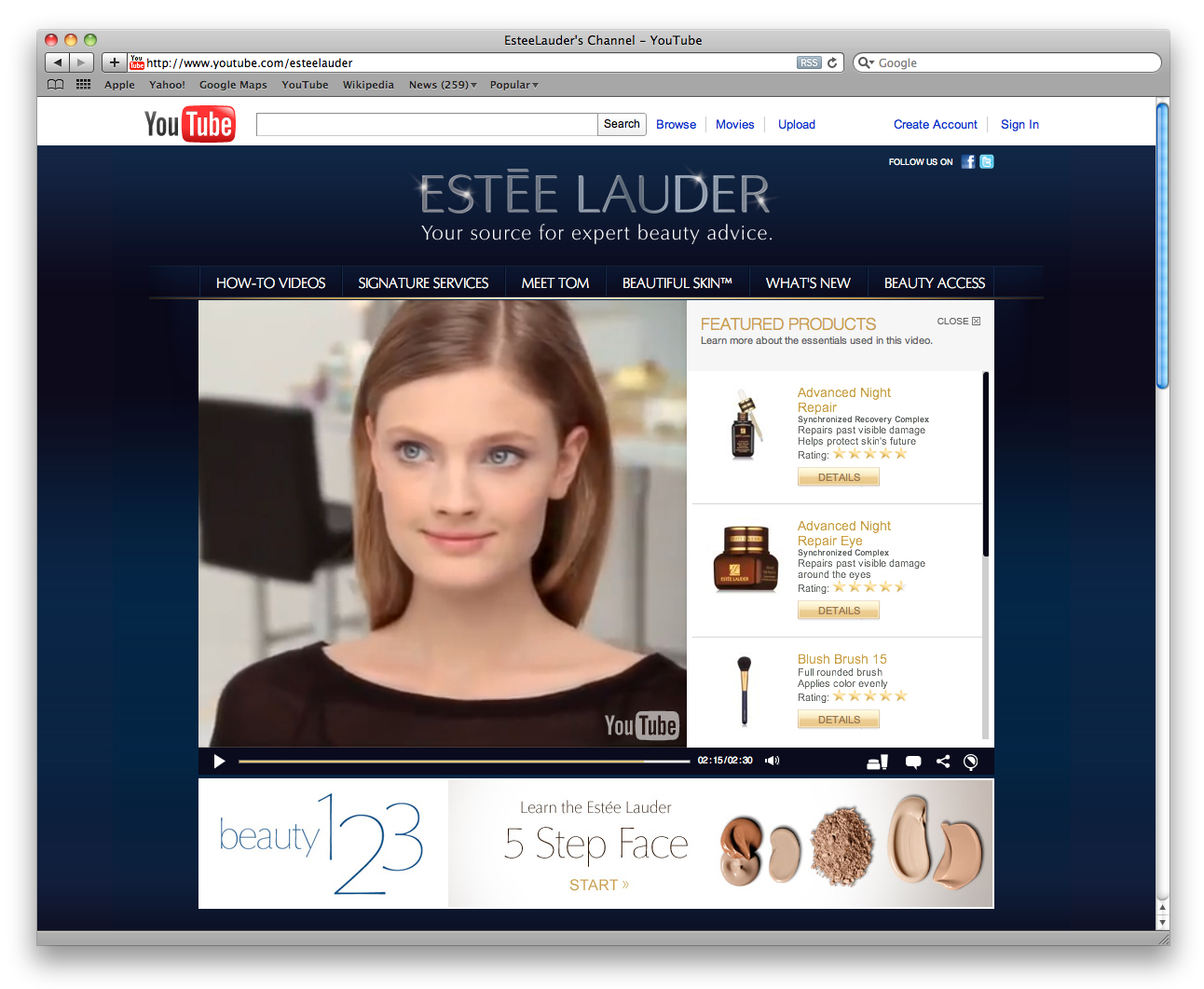
Task: Open the Yahoo! bookmark
Action: (x=167, y=85)
